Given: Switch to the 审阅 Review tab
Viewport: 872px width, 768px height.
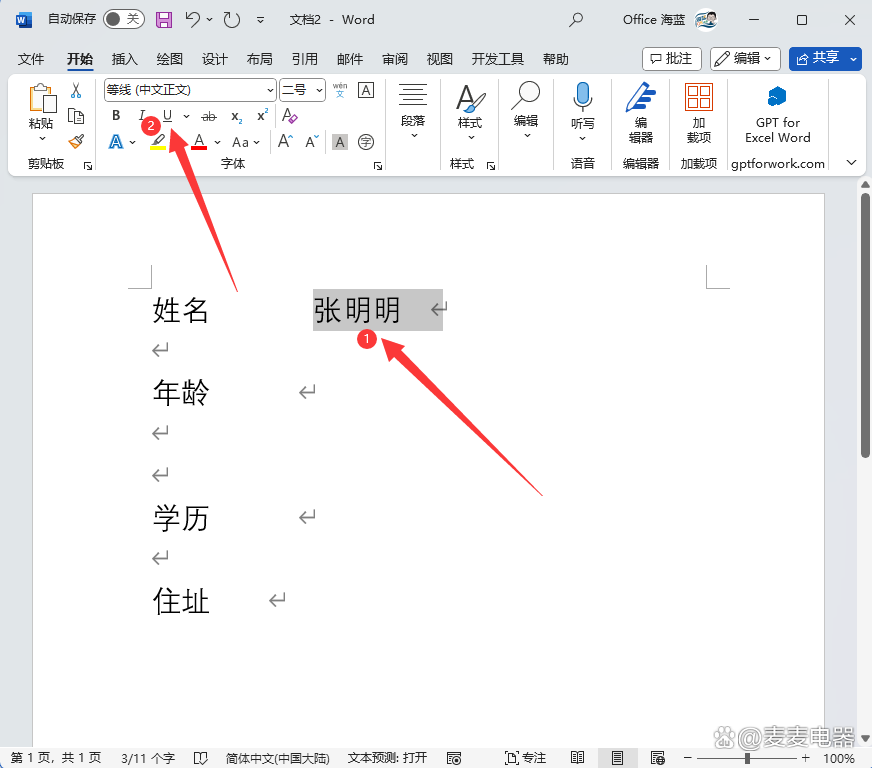Looking at the screenshot, I should [x=394, y=59].
